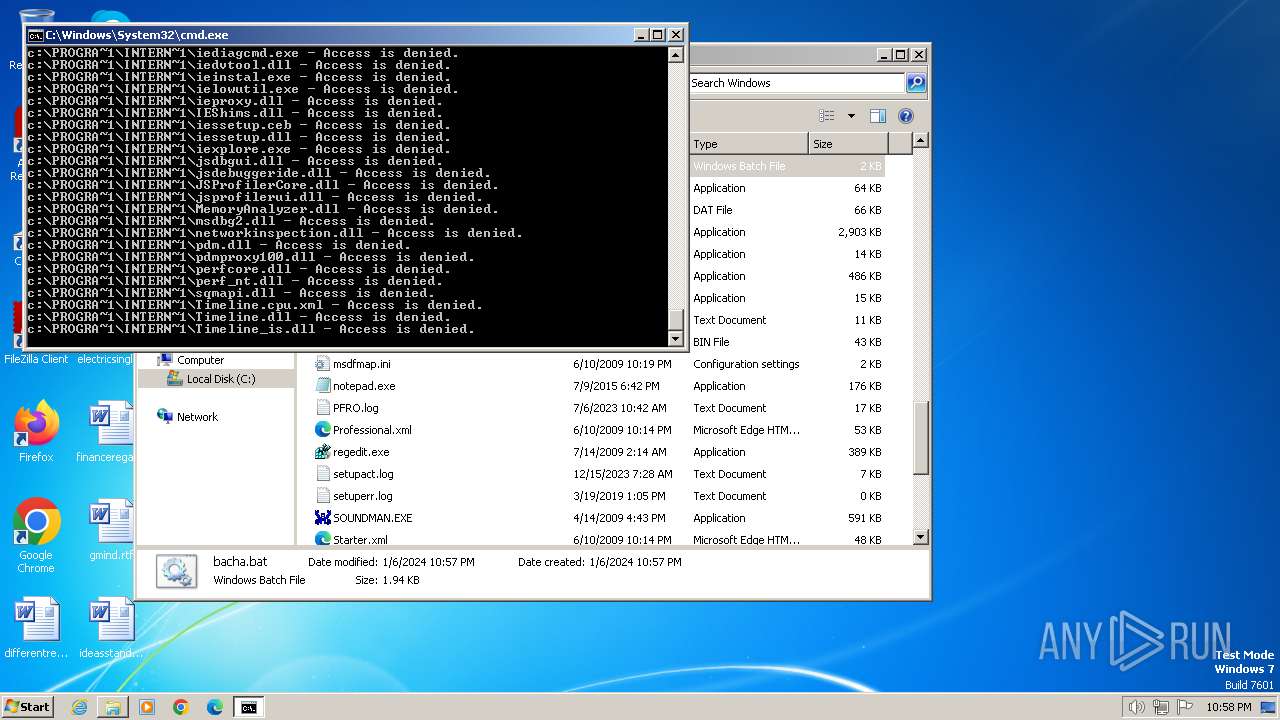Select SOUNDMAN.EXE file icon
The height and width of the screenshot is (720, 1280).
tap(322, 518)
